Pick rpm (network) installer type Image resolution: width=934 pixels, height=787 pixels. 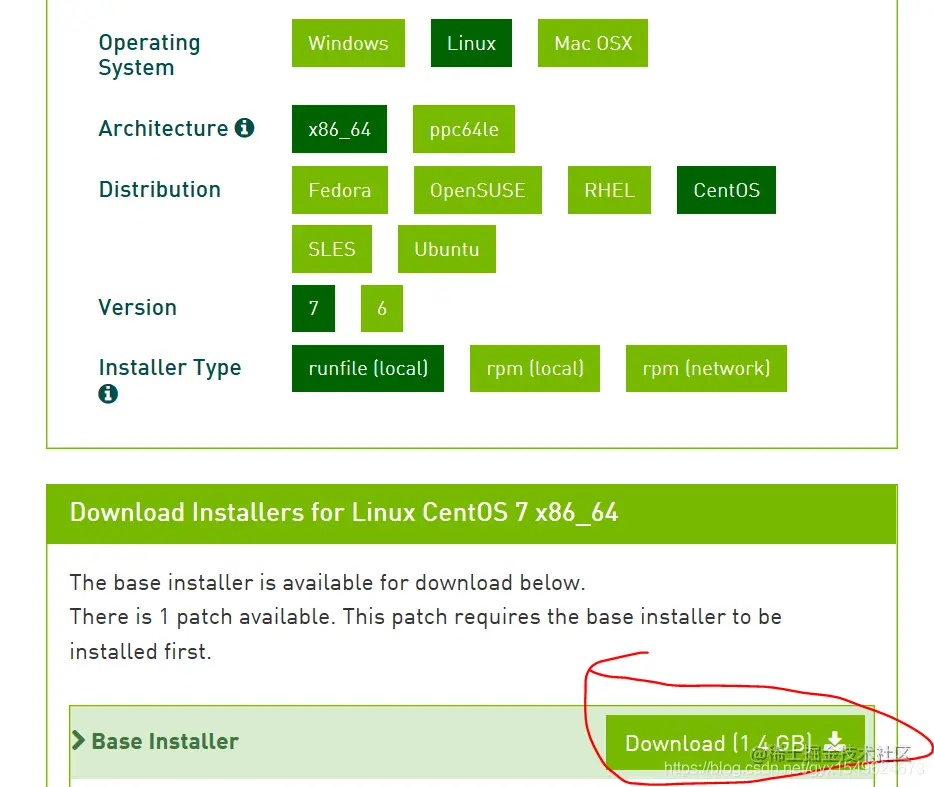(x=706, y=368)
